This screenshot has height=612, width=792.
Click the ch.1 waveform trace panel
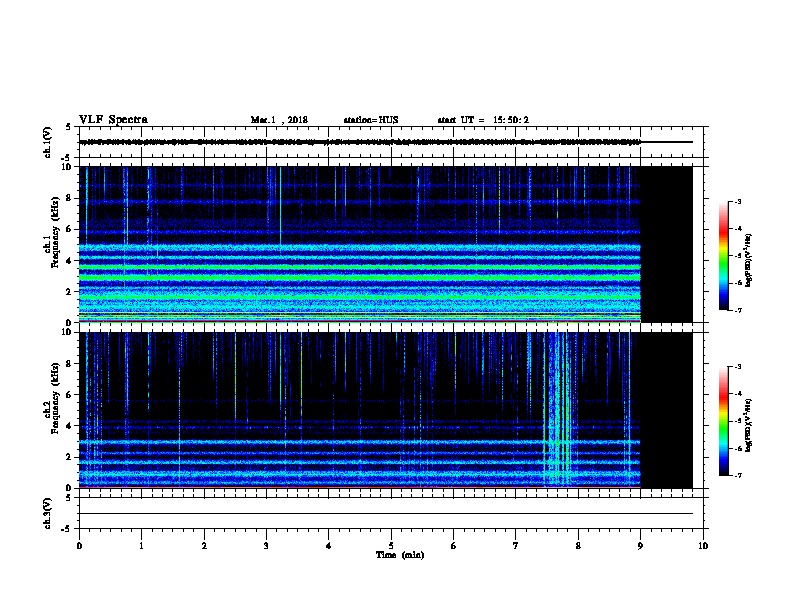click(x=391, y=142)
